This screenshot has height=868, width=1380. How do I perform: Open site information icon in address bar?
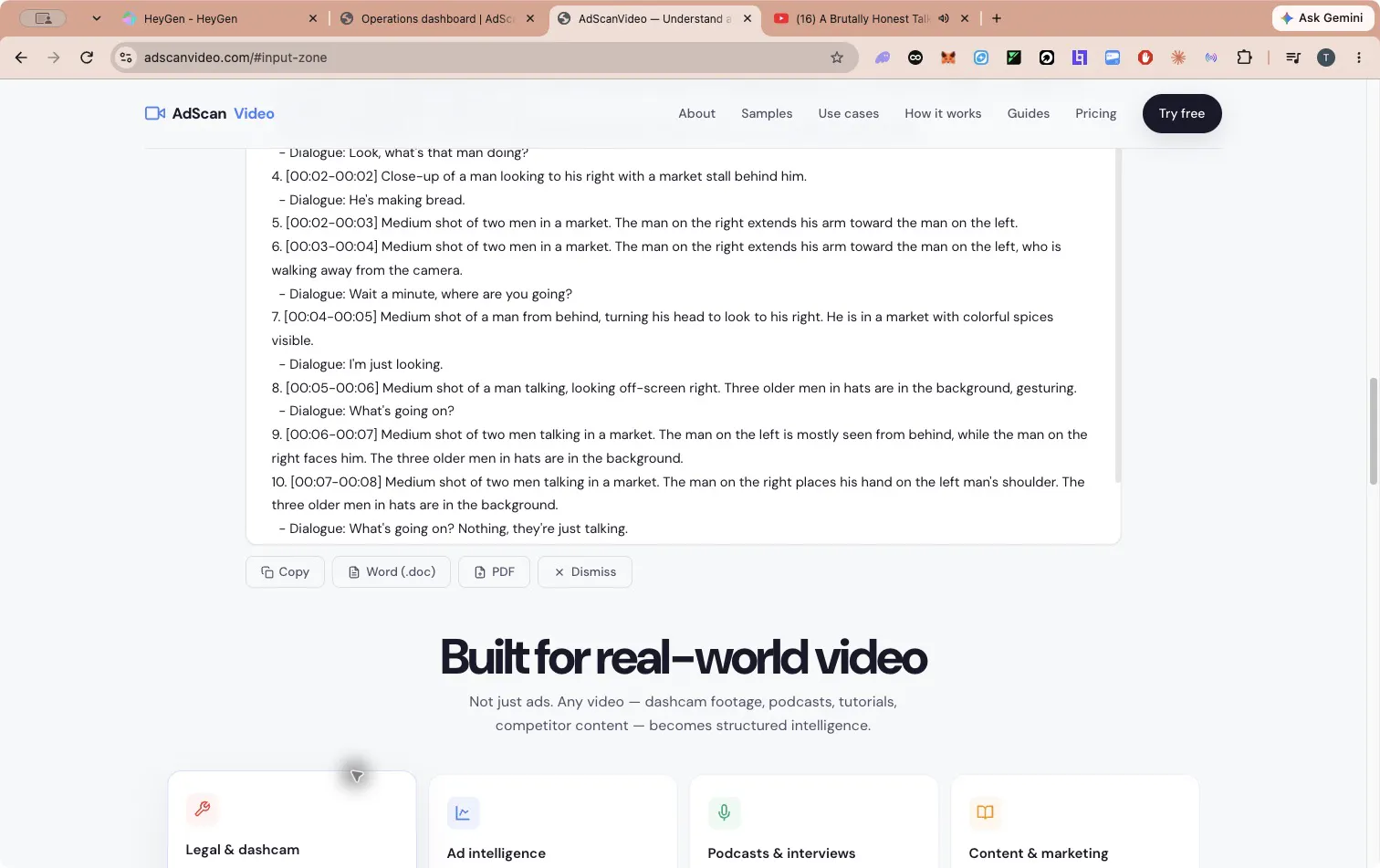126,58
